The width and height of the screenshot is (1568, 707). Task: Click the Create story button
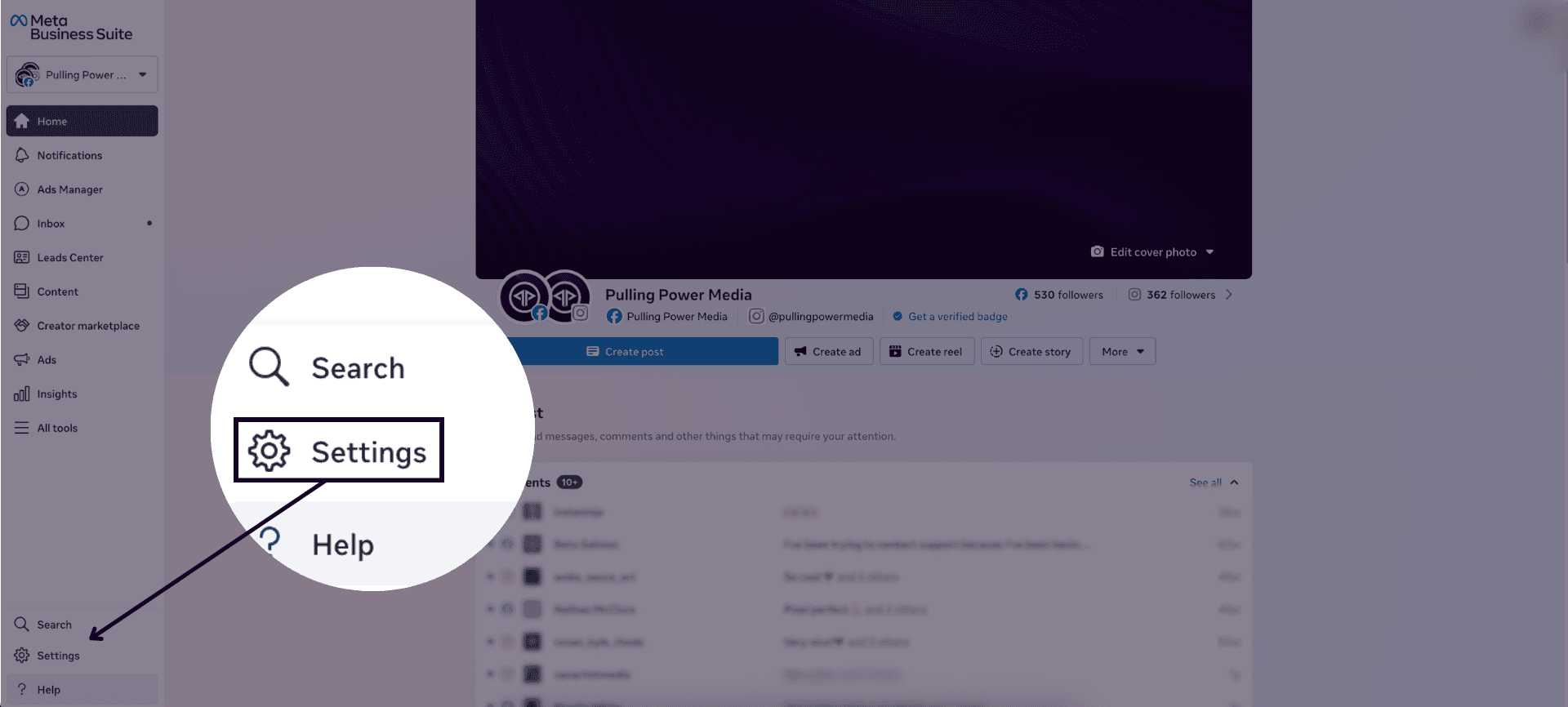point(1031,352)
